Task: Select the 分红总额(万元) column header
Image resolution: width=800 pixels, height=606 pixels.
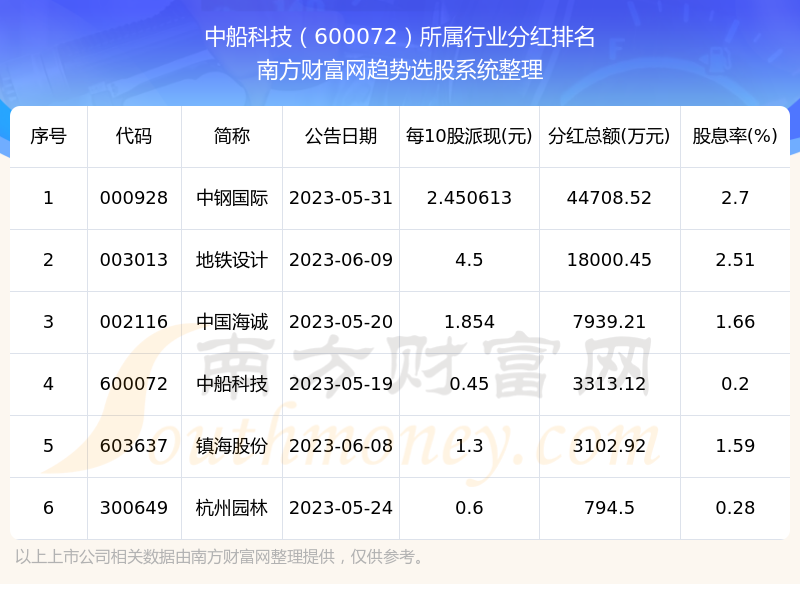Action: (x=609, y=136)
